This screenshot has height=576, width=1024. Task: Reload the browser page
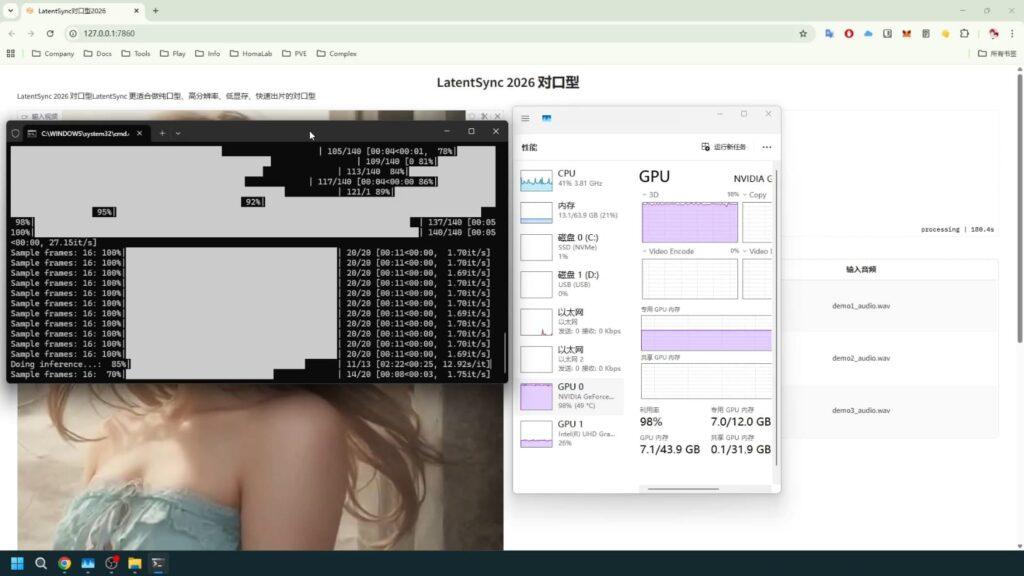(50, 33)
